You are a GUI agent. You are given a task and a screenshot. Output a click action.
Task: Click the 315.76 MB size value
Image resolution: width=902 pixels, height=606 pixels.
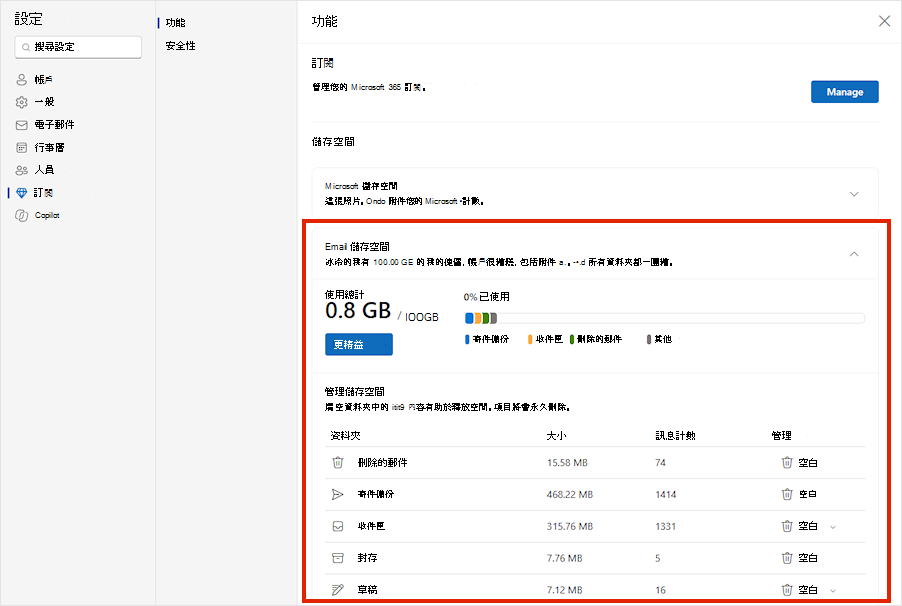pos(570,526)
